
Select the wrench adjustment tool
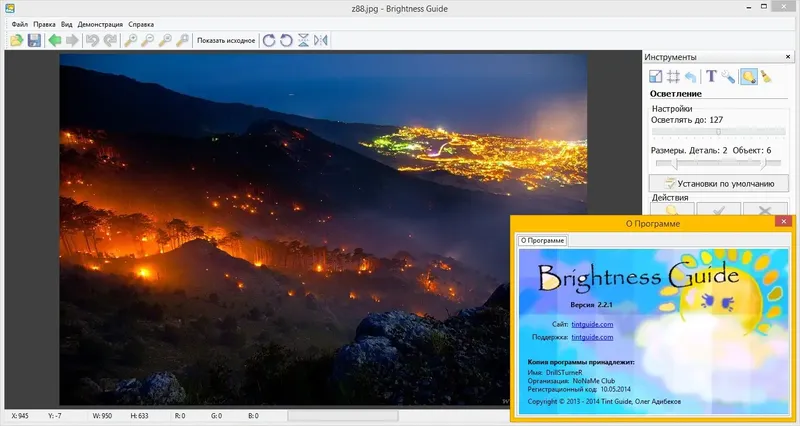[x=729, y=77]
